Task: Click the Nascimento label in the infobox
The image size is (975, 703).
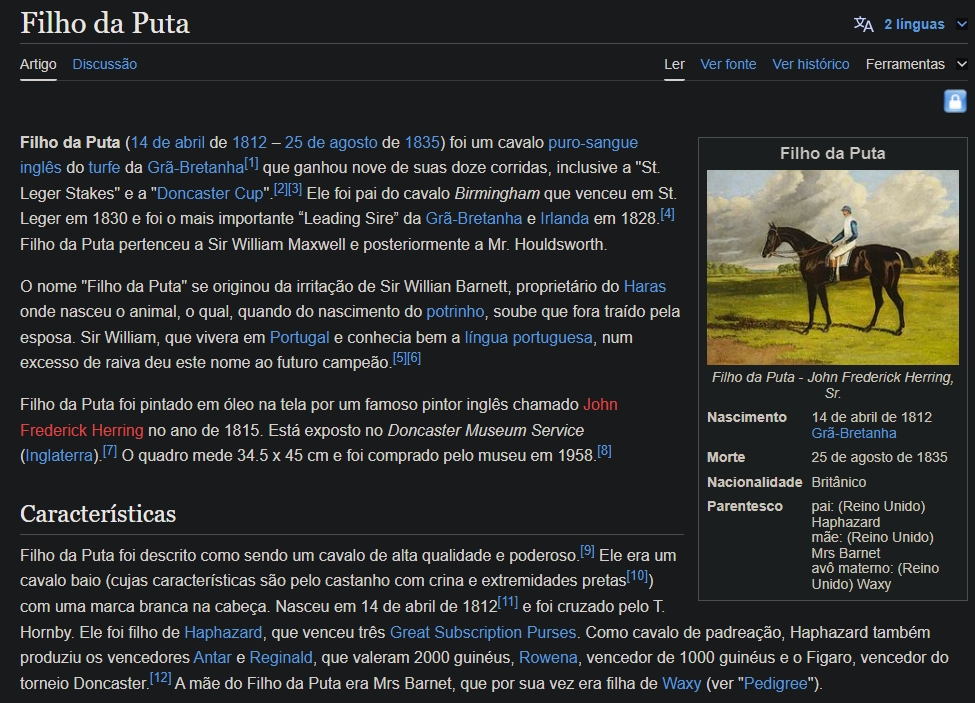Action: pyautogui.click(x=747, y=417)
